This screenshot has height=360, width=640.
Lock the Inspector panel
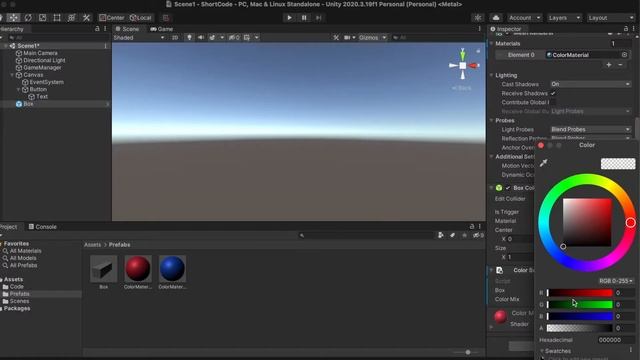(626, 29)
